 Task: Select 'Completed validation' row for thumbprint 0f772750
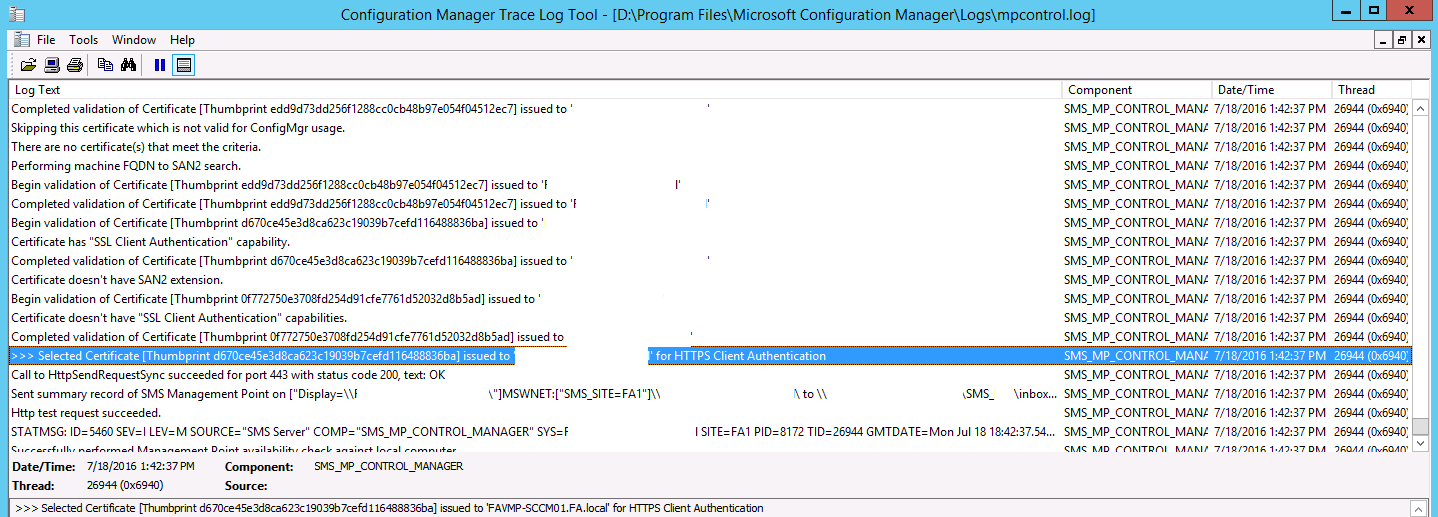point(710,337)
